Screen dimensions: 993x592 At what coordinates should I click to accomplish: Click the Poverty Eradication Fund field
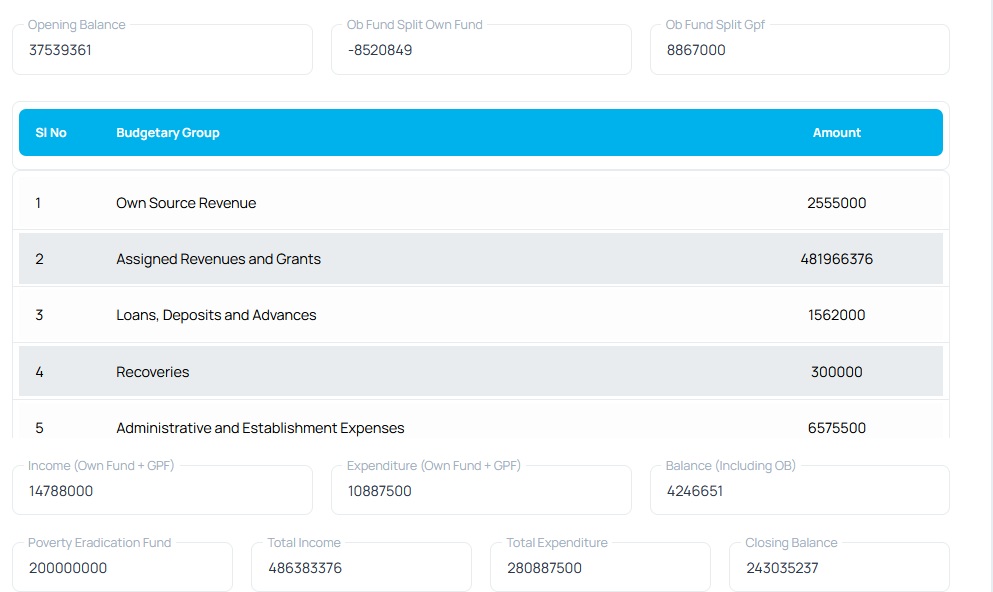tap(122, 567)
